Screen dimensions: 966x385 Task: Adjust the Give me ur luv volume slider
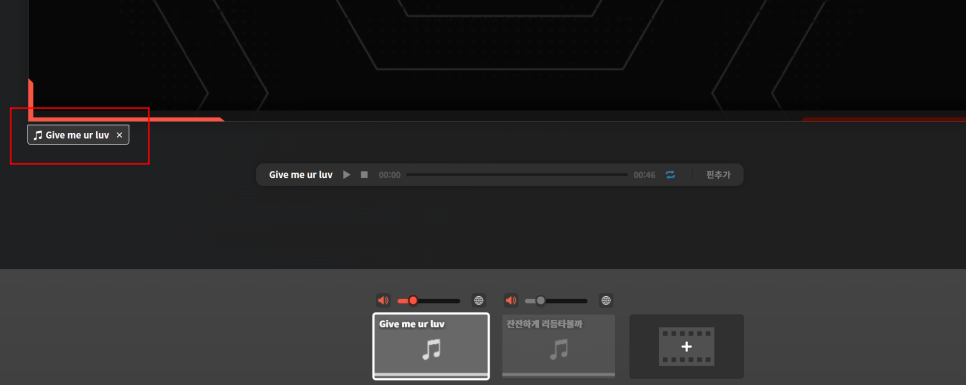tap(429, 301)
